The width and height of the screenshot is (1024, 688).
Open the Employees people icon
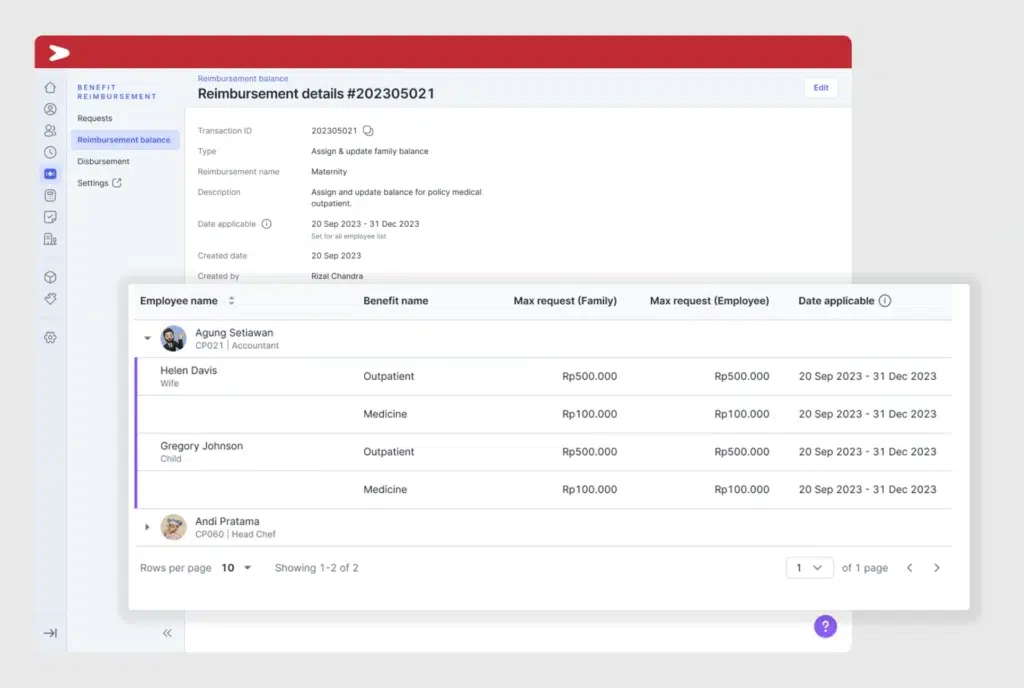point(50,131)
